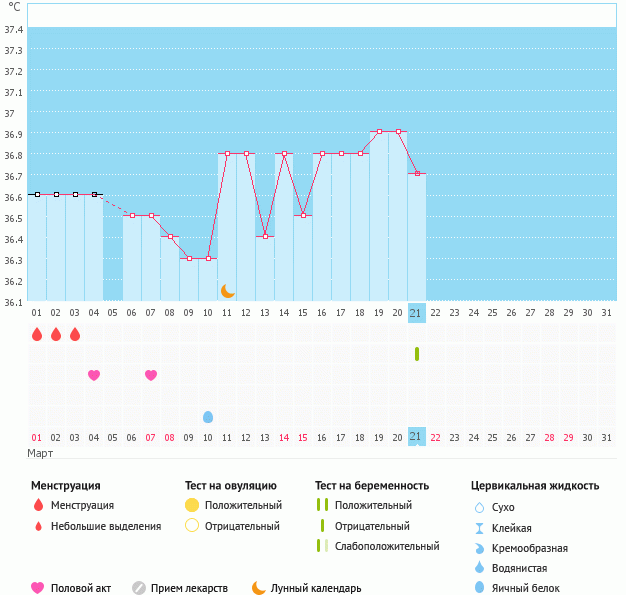Click the menstruation drop icon on day 03
Screen dimensions: 626x595
point(75,334)
